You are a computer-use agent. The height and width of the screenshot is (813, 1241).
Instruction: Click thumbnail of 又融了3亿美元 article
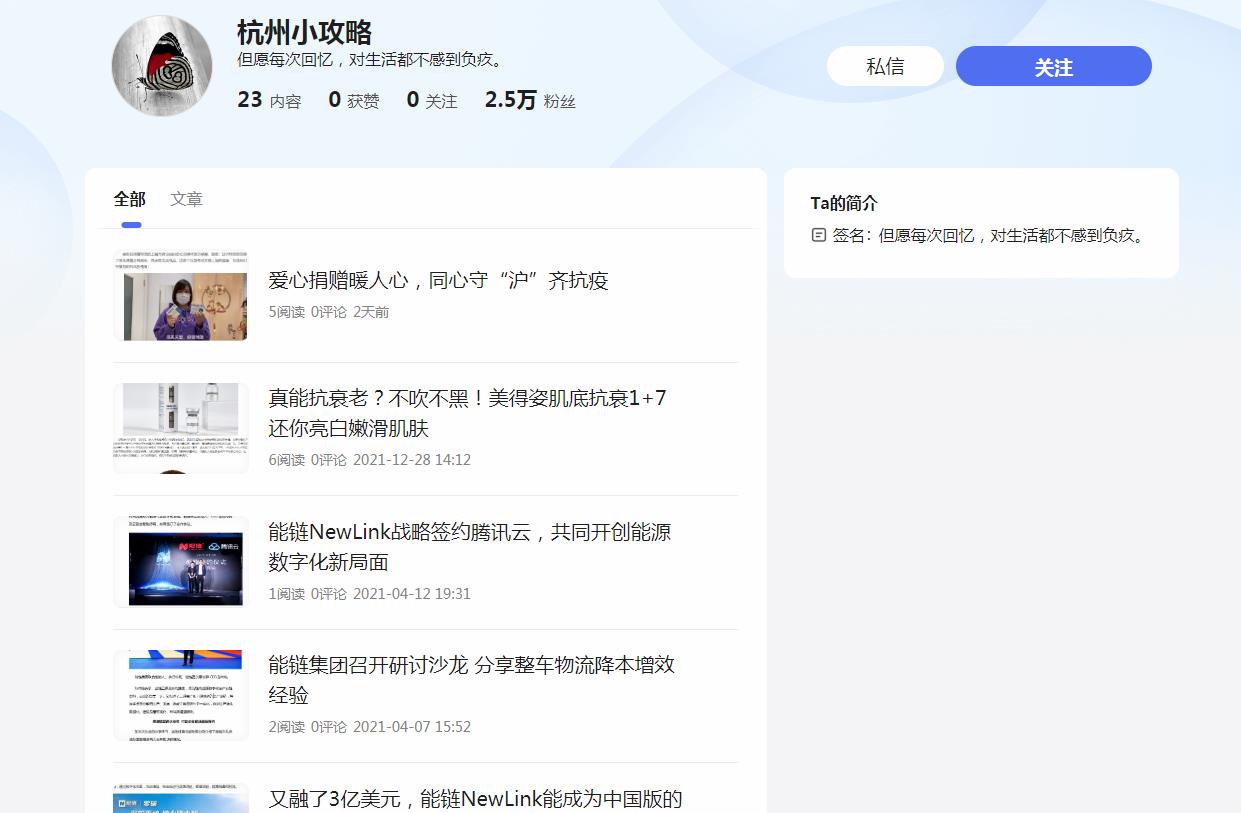coord(181,798)
